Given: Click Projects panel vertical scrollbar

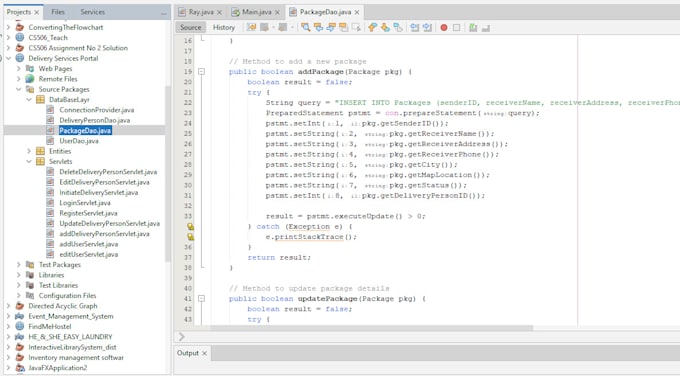Looking at the screenshot, I should pos(168,173).
